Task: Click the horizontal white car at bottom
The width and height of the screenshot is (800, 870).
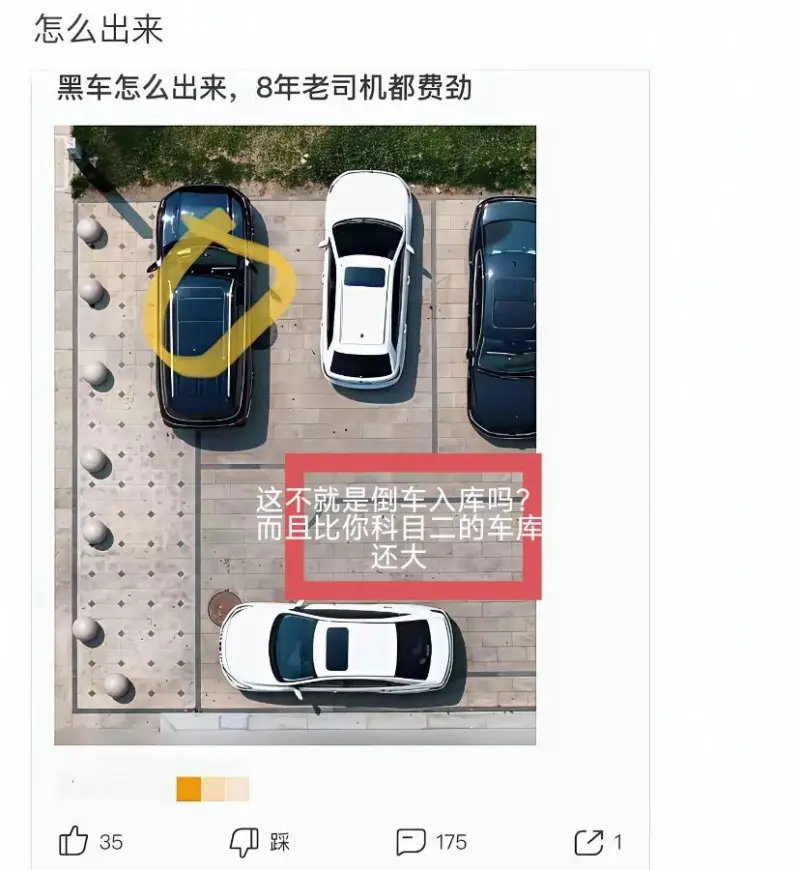Action: pos(337,648)
